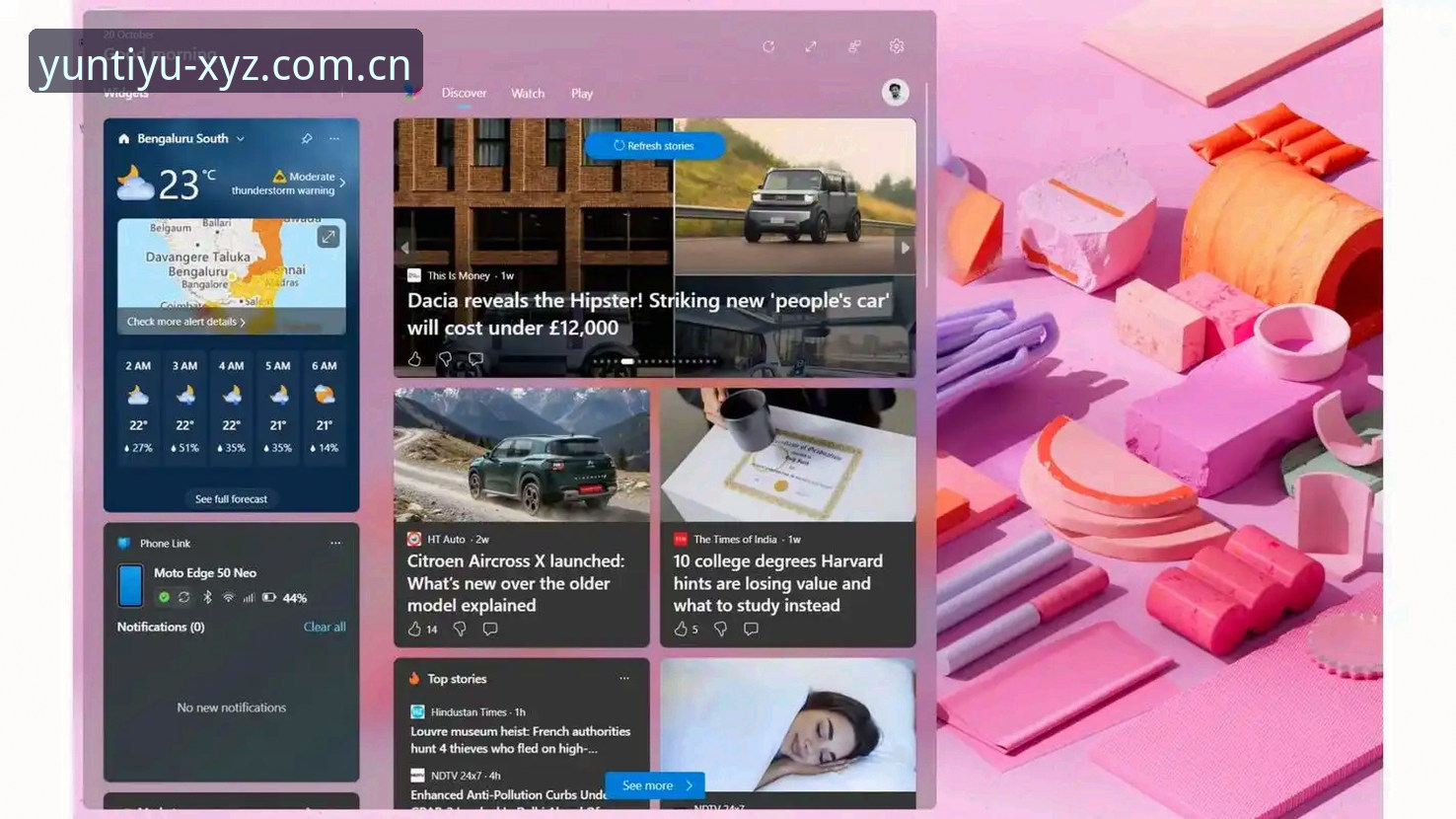Viewport: 1456px width, 819px height.
Task: Clear all phone notifications
Action: tap(325, 627)
